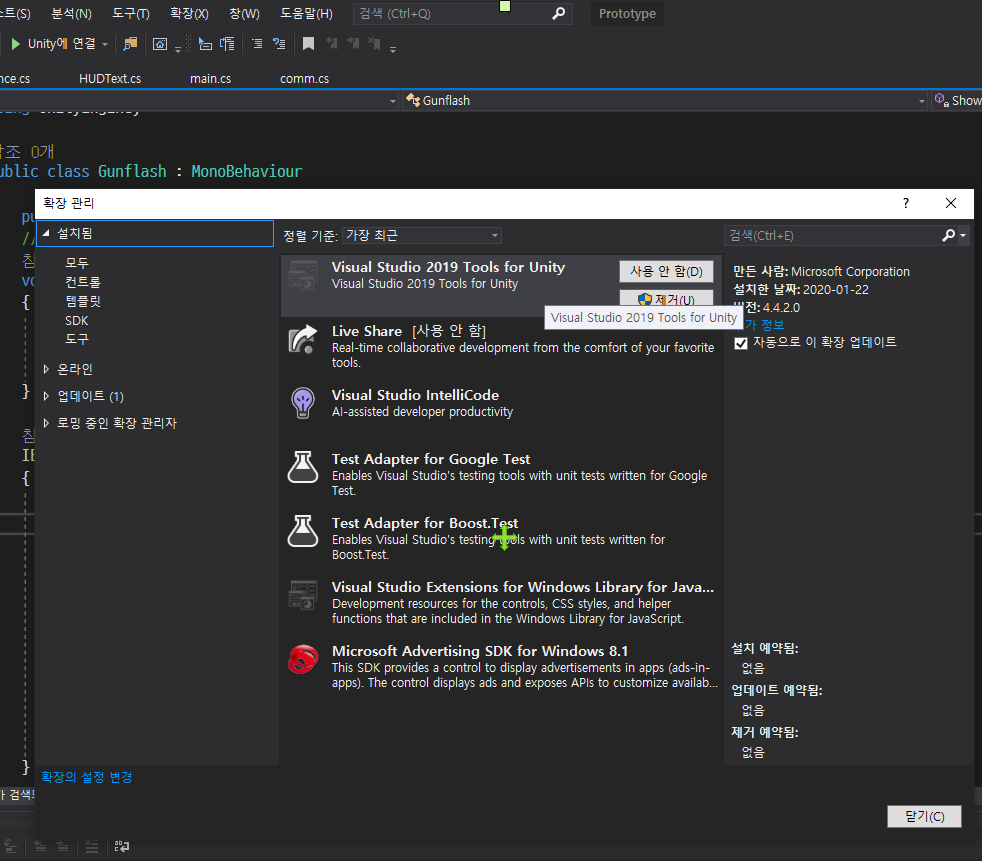Select the Live Share list entry title
The image size is (982, 861).
point(367,331)
